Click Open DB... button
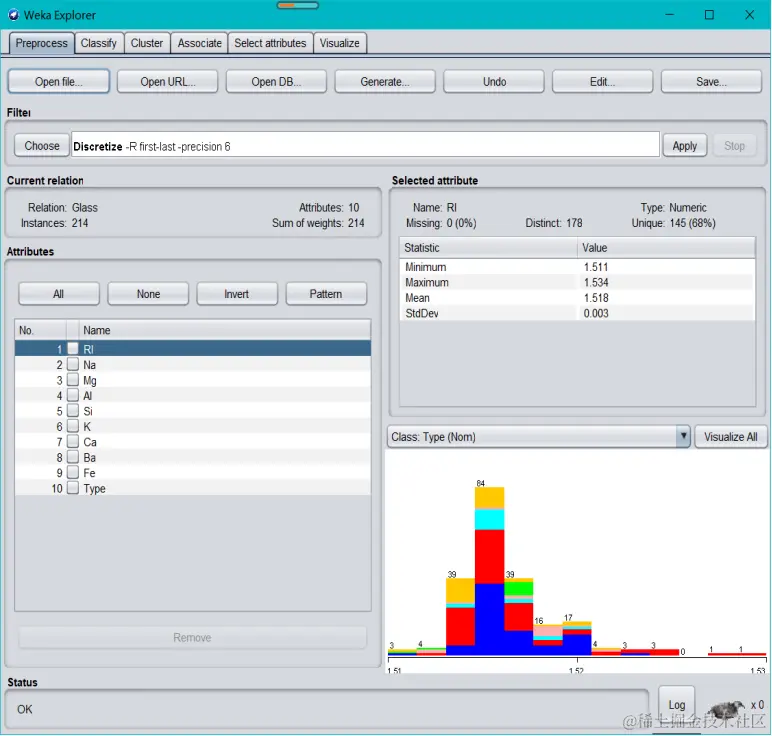This screenshot has height=736, width=772. [276, 81]
